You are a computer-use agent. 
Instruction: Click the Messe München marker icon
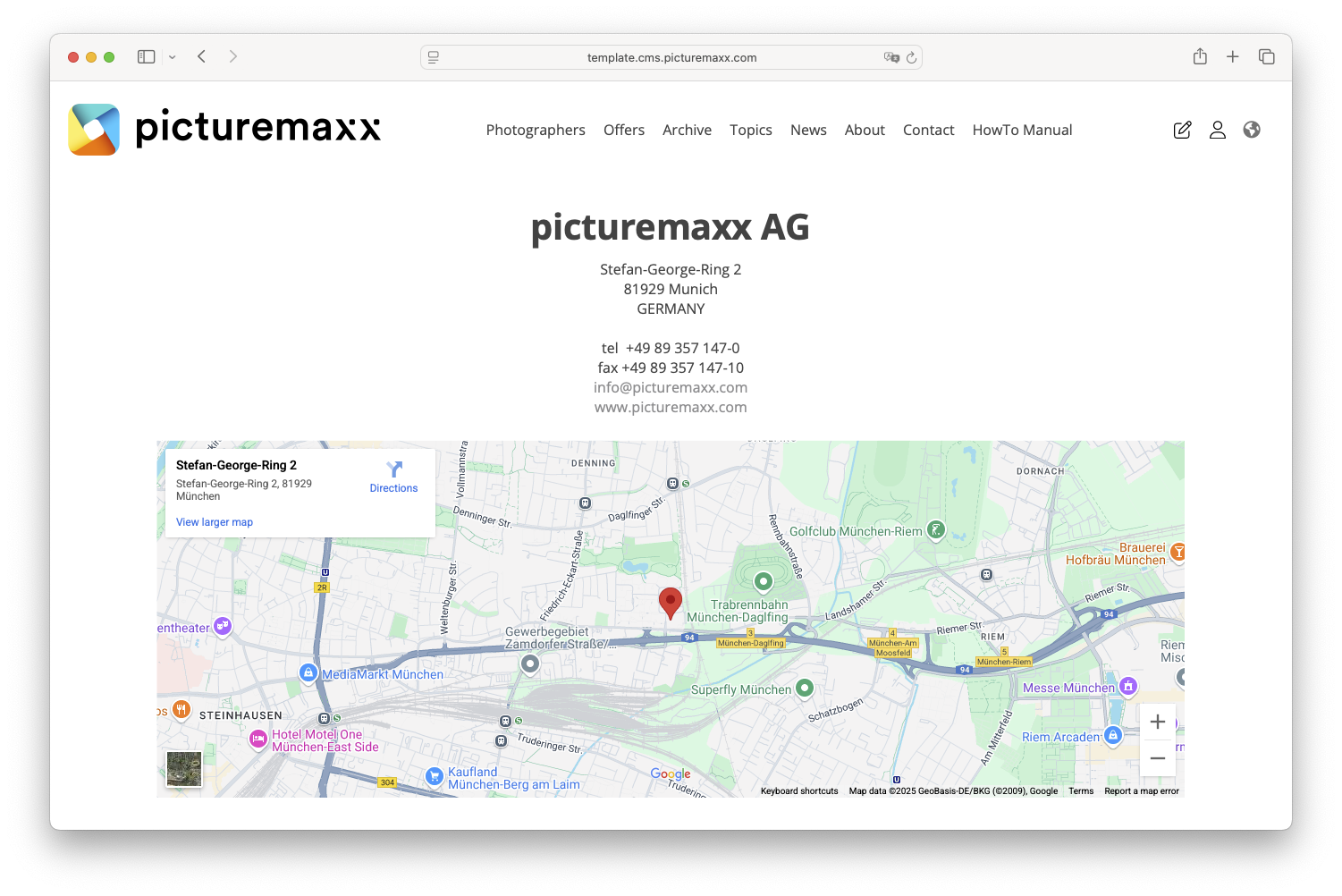(1128, 686)
